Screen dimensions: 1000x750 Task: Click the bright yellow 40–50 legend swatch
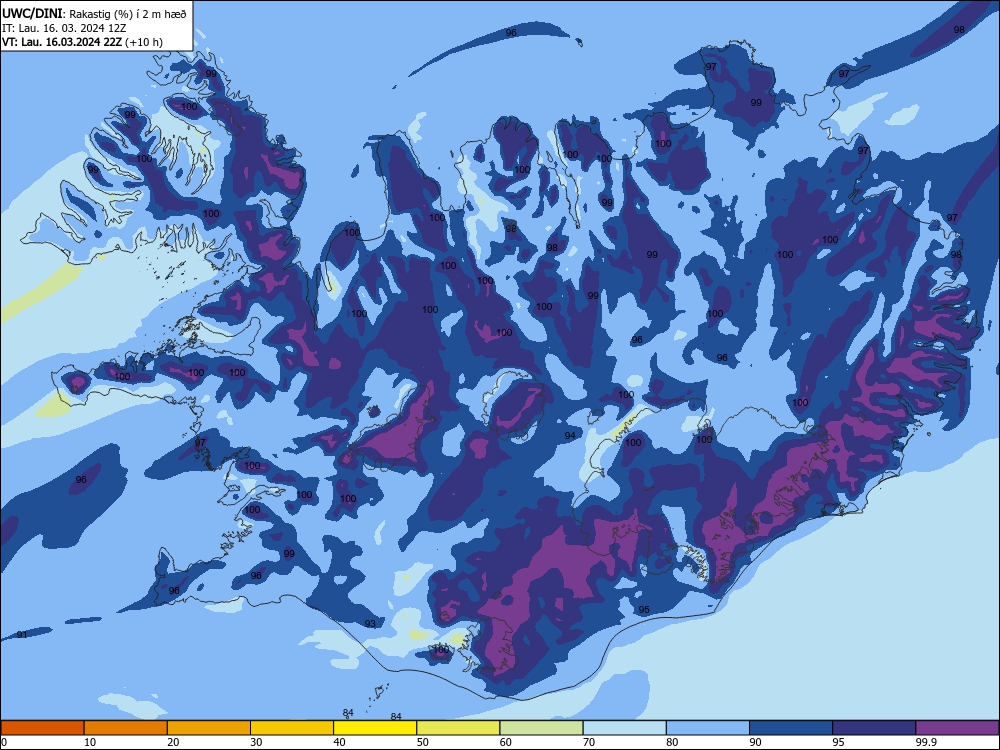click(x=375, y=728)
